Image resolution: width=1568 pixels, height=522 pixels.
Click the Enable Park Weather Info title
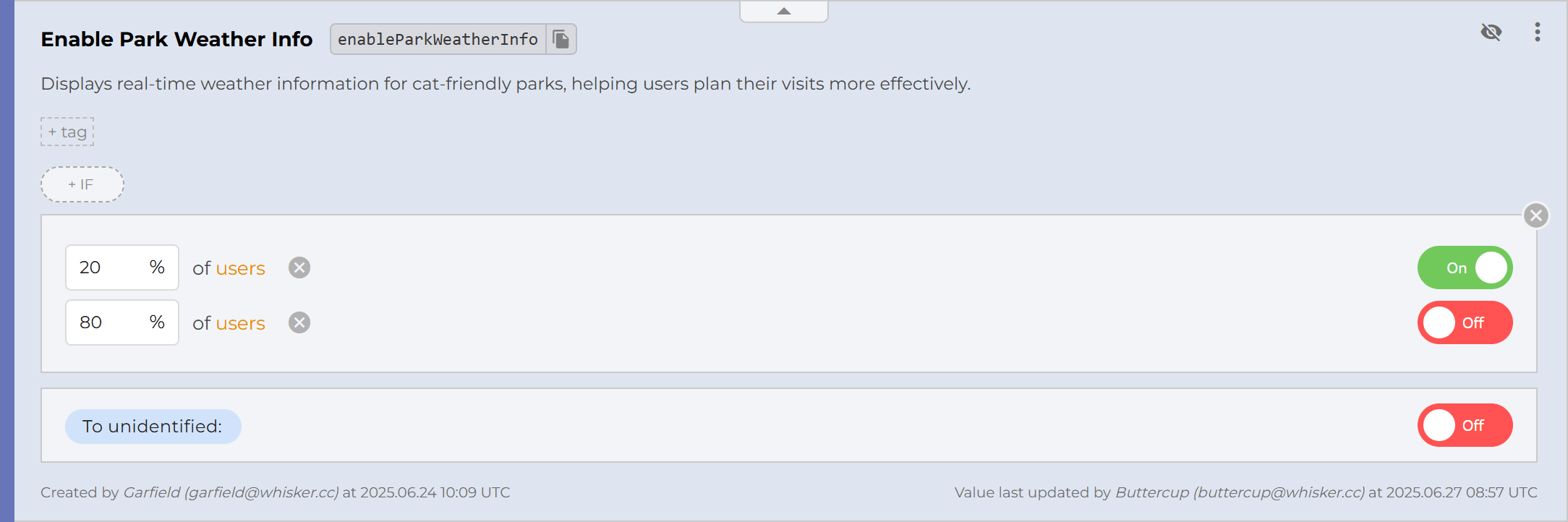click(x=176, y=38)
